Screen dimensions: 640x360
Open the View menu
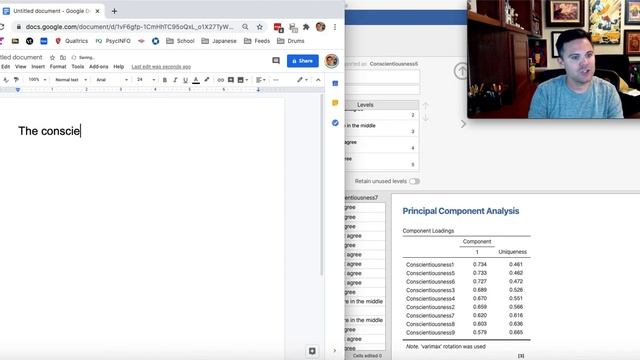pyautogui.click(x=20, y=67)
